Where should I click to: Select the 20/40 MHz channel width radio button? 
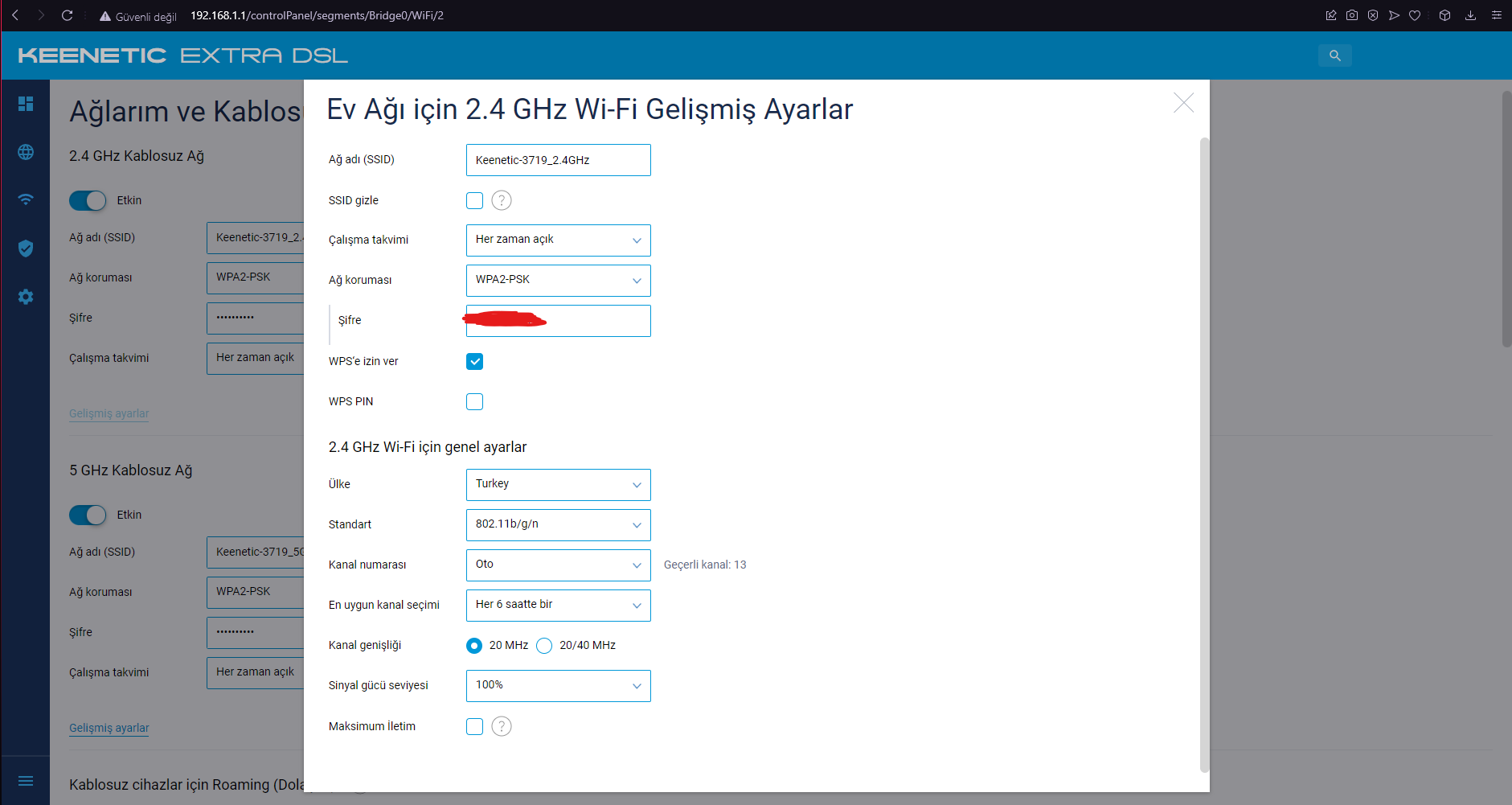pyautogui.click(x=544, y=645)
